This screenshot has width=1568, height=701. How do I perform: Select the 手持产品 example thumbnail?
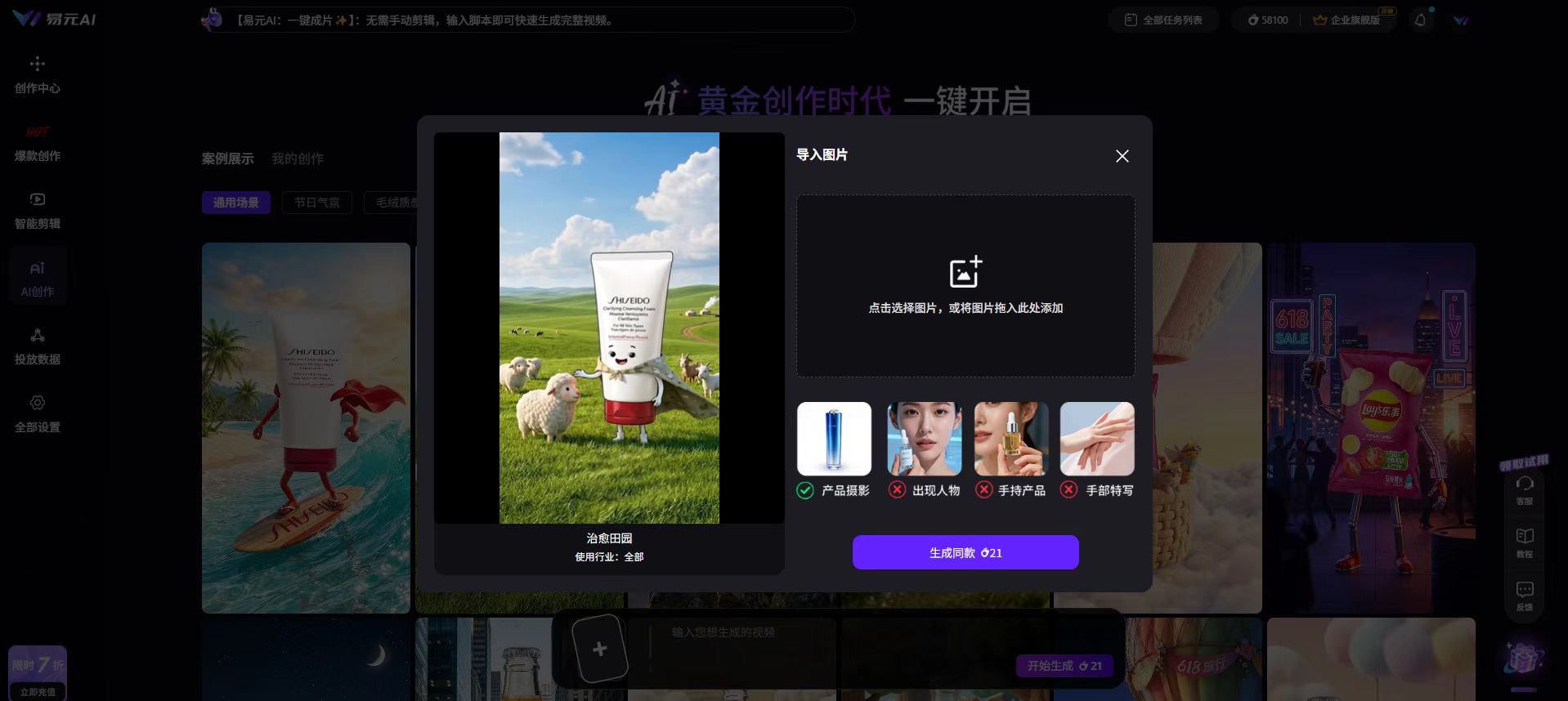1011,439
